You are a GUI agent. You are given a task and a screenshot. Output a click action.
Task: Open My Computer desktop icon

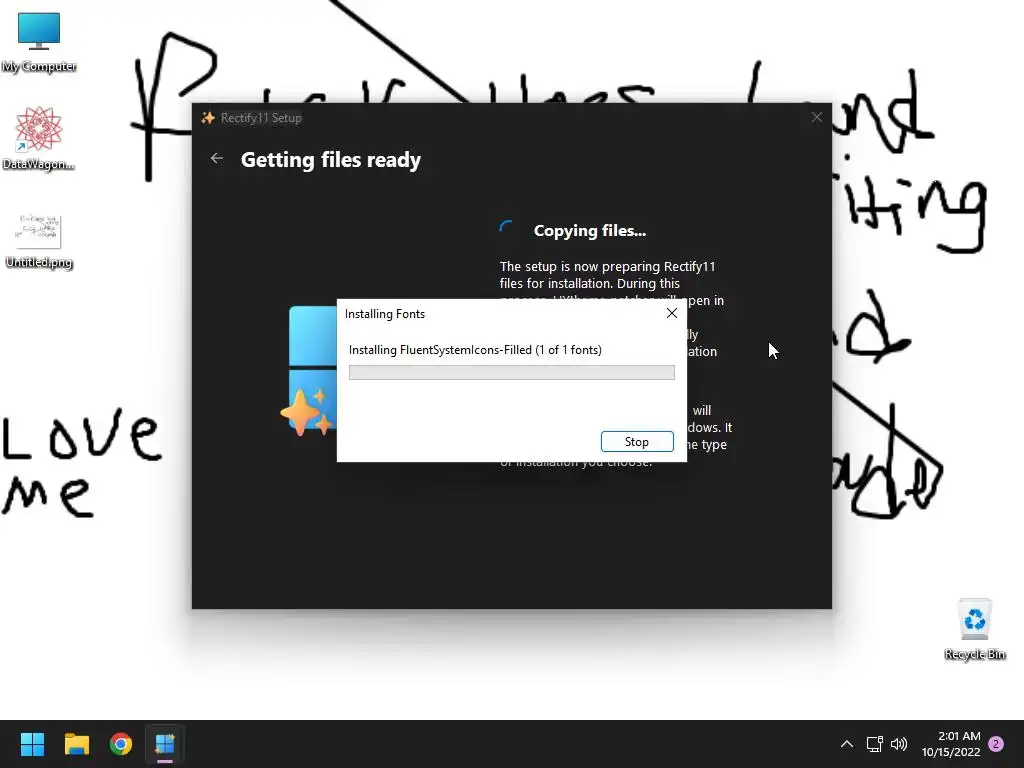point(39,42)
